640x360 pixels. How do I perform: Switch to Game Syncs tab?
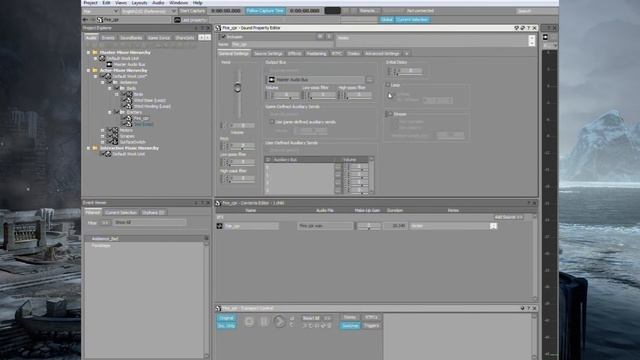[159, 38]
